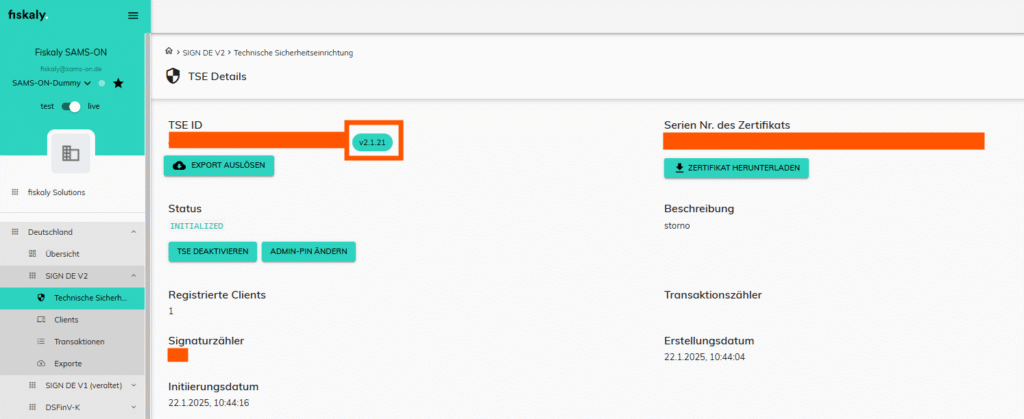The width and height of the screenshot is (1024, 419).
Task: Click Zertifikat herunterladen button
Action: (x=736, y=168)
